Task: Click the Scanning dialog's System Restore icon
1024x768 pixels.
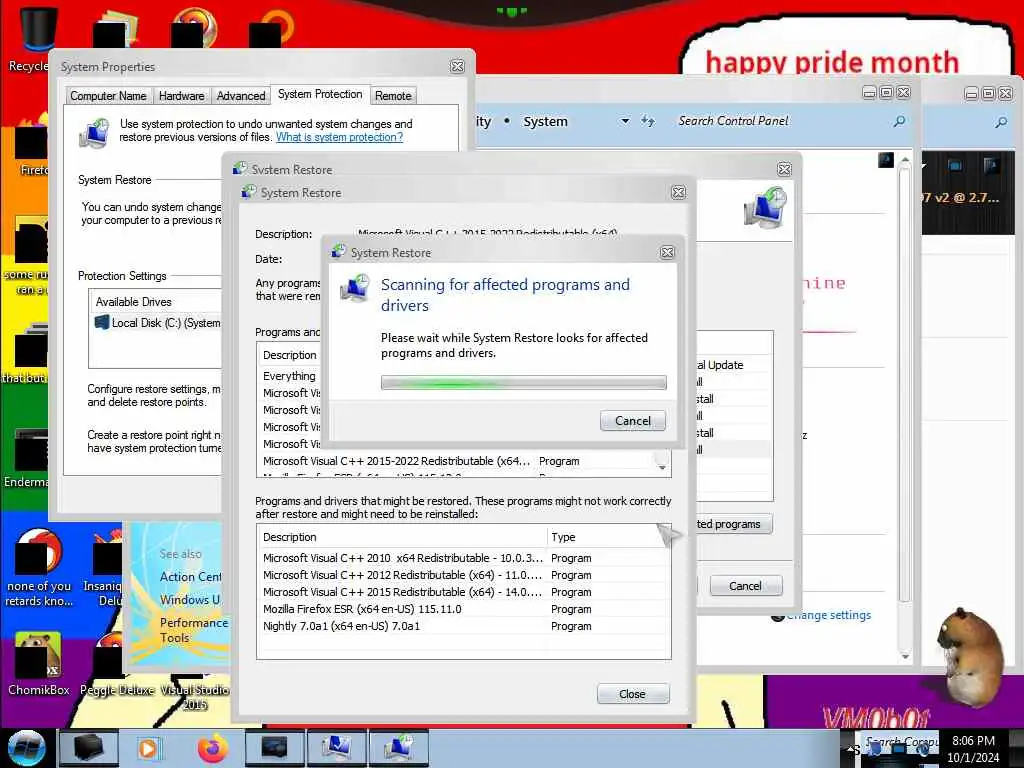Action: click(355, 287)
